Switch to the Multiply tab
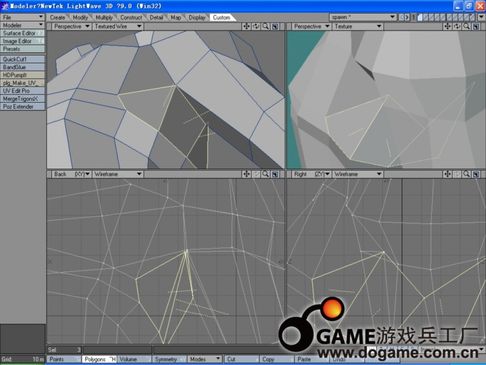Screen dimensions: 486x365 (x=104, y=17)
